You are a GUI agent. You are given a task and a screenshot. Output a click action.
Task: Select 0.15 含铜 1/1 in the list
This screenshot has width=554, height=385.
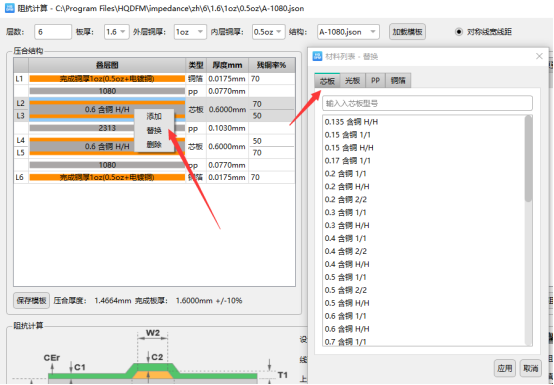point(423,135)
